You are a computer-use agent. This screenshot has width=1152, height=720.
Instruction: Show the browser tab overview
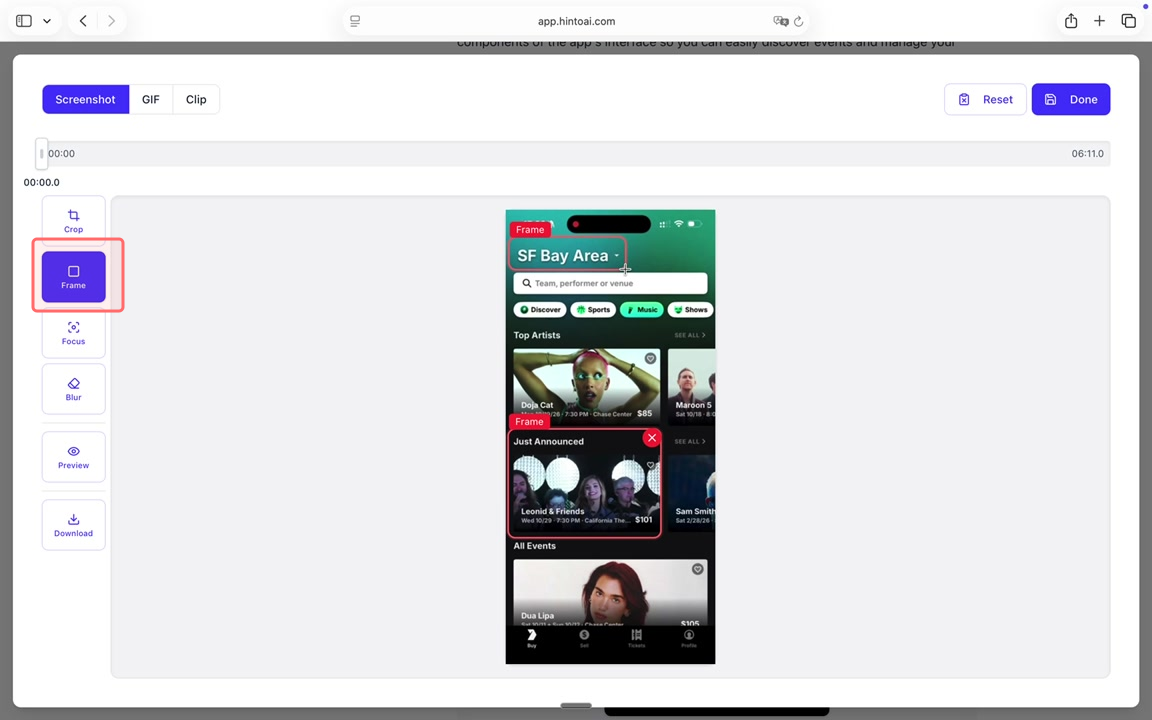click(x=1128, y=21)
